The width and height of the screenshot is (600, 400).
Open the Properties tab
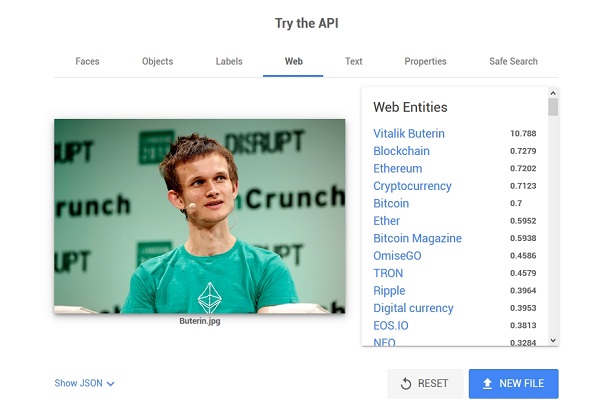425,61
